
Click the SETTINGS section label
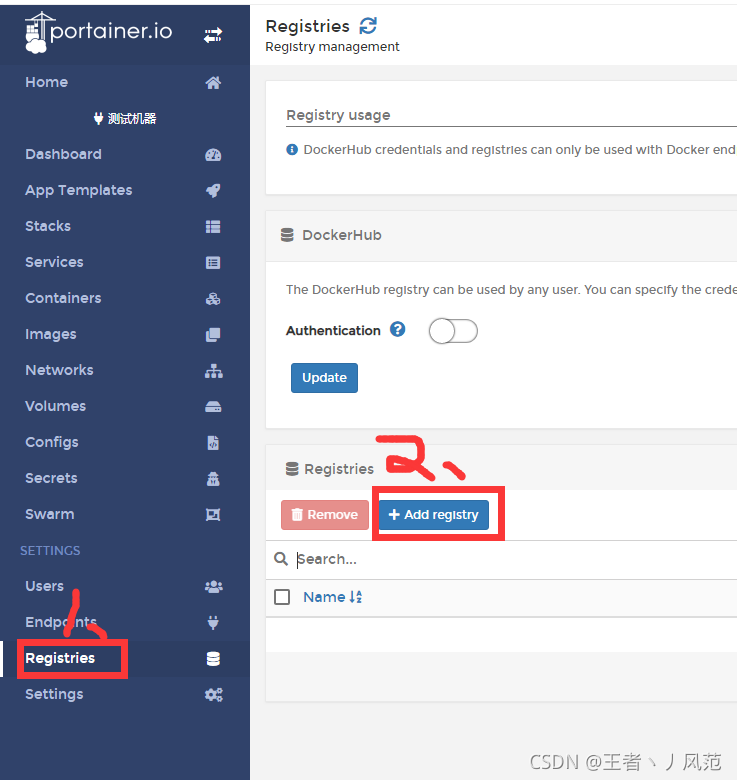point(50,551)
